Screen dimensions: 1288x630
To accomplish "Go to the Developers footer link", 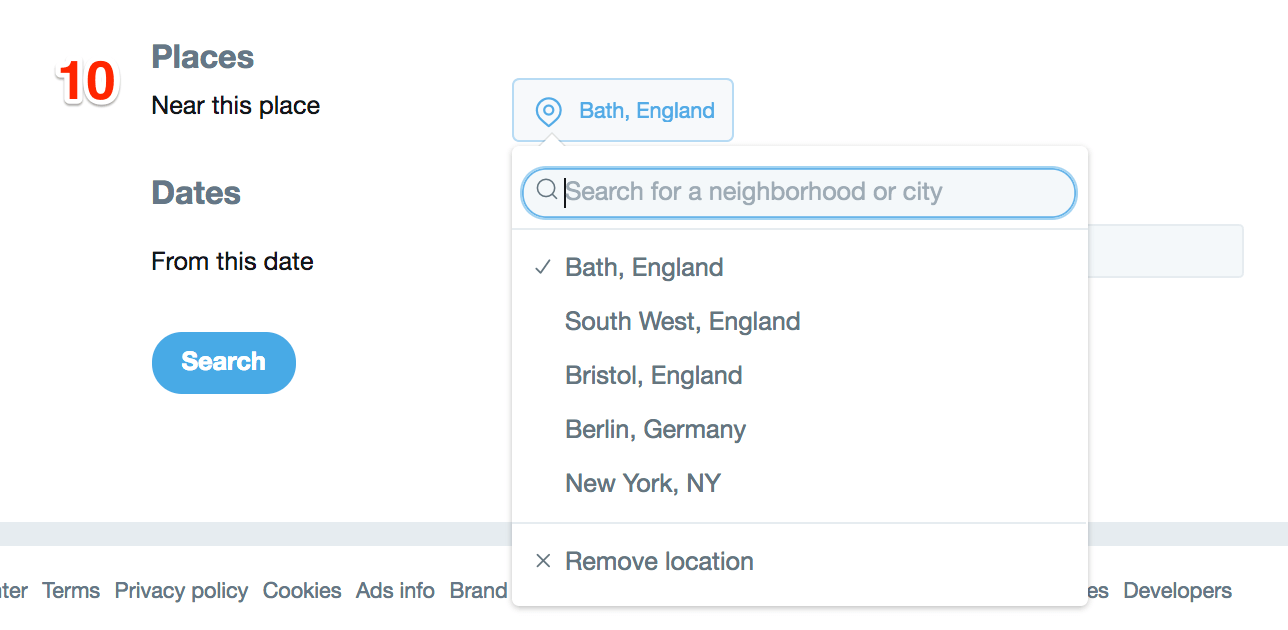I will point(1177,591).
